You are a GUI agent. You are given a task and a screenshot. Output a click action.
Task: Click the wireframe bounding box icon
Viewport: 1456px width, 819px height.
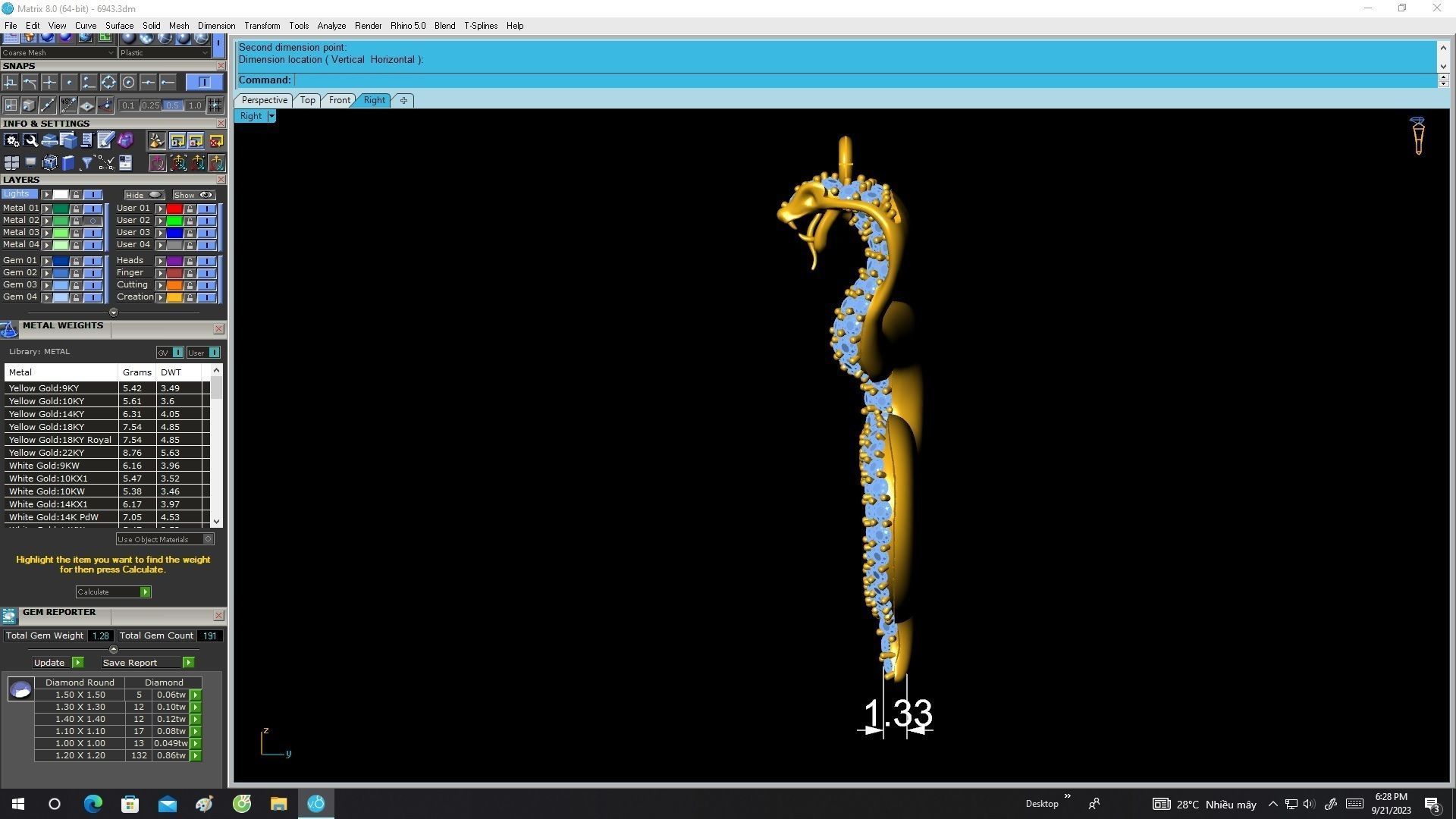point(49,162)
